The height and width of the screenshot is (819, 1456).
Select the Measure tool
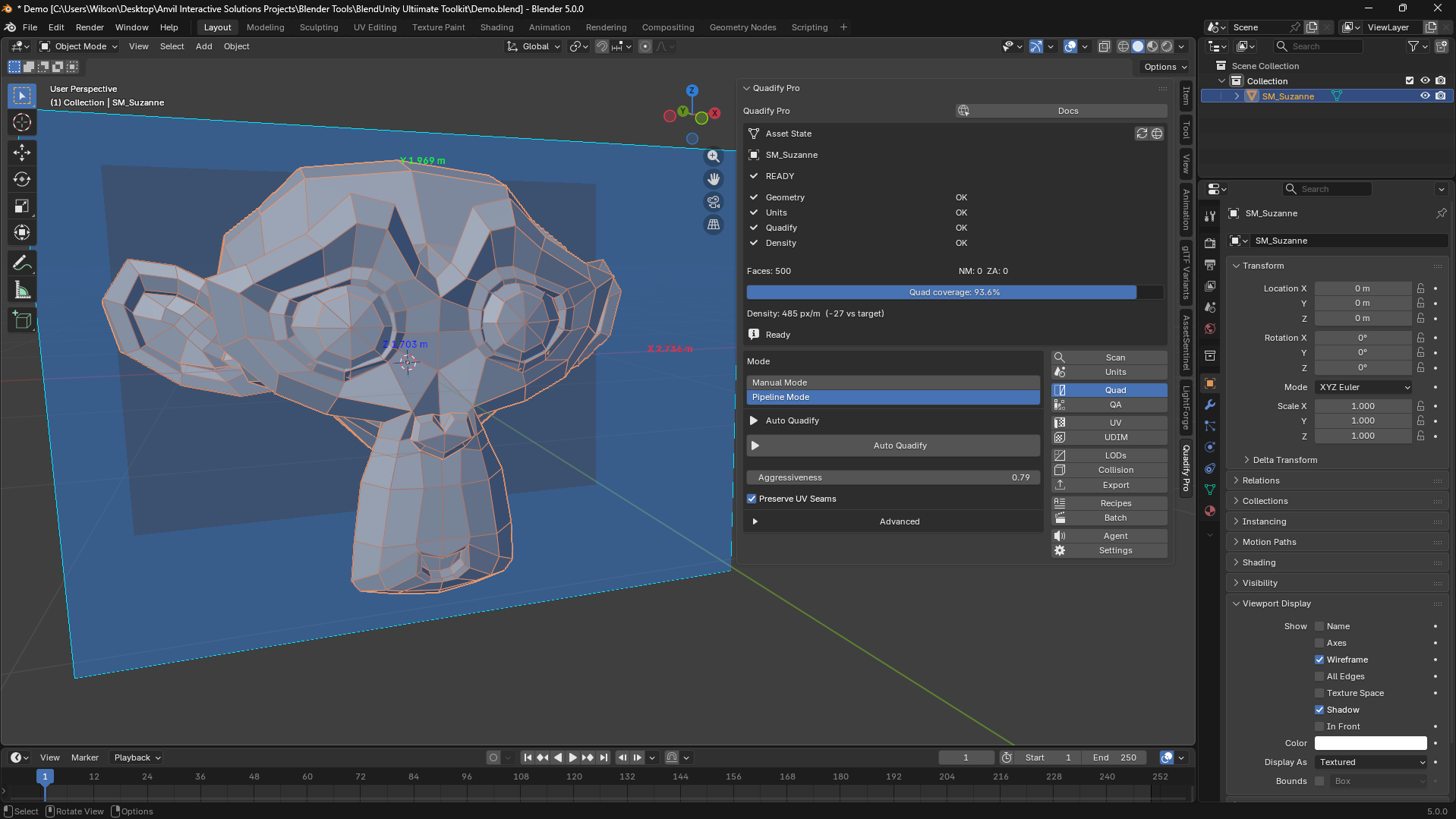(22, 290)
